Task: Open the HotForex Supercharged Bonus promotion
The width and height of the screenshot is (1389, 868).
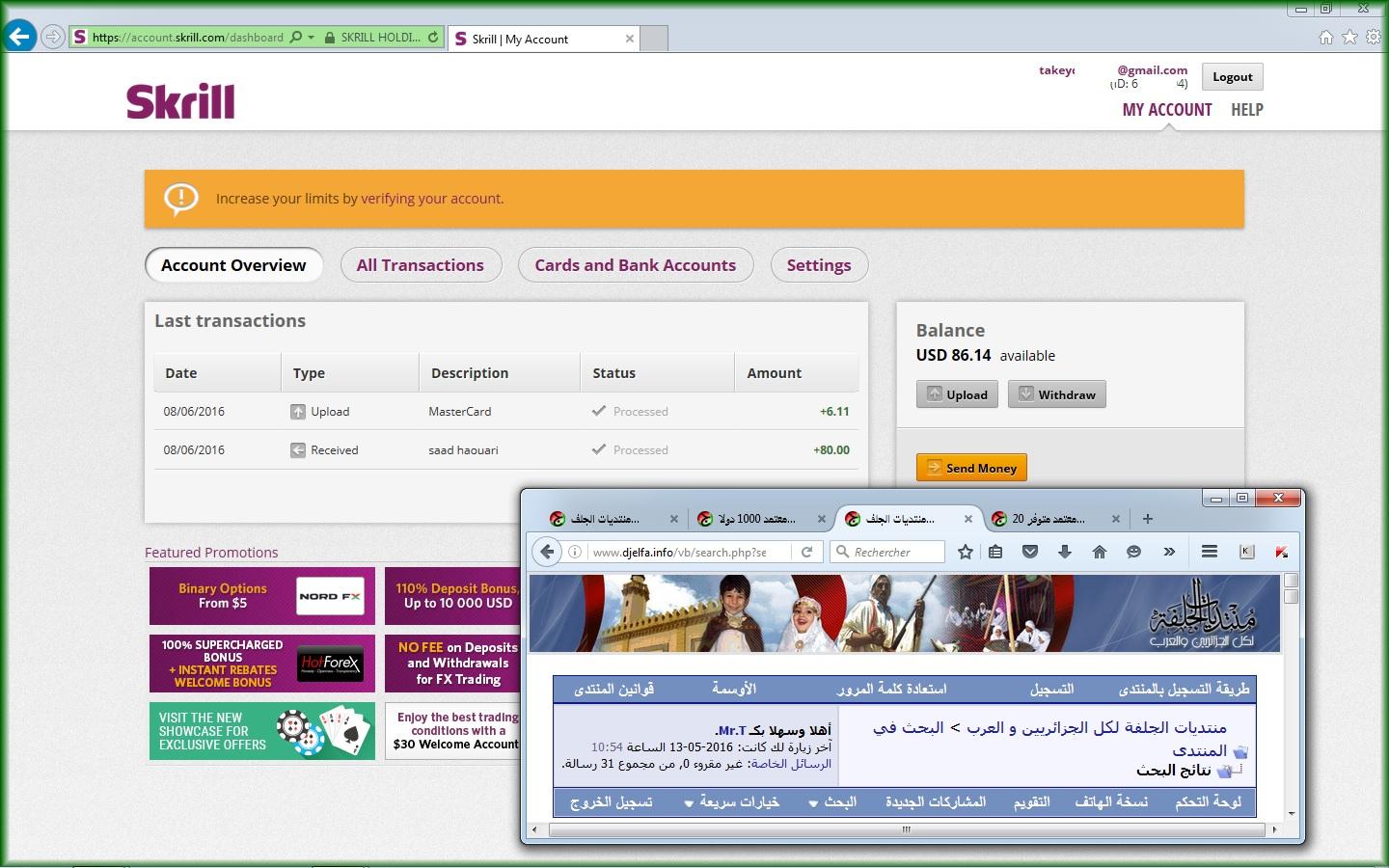Action: [x=262, y=664]
